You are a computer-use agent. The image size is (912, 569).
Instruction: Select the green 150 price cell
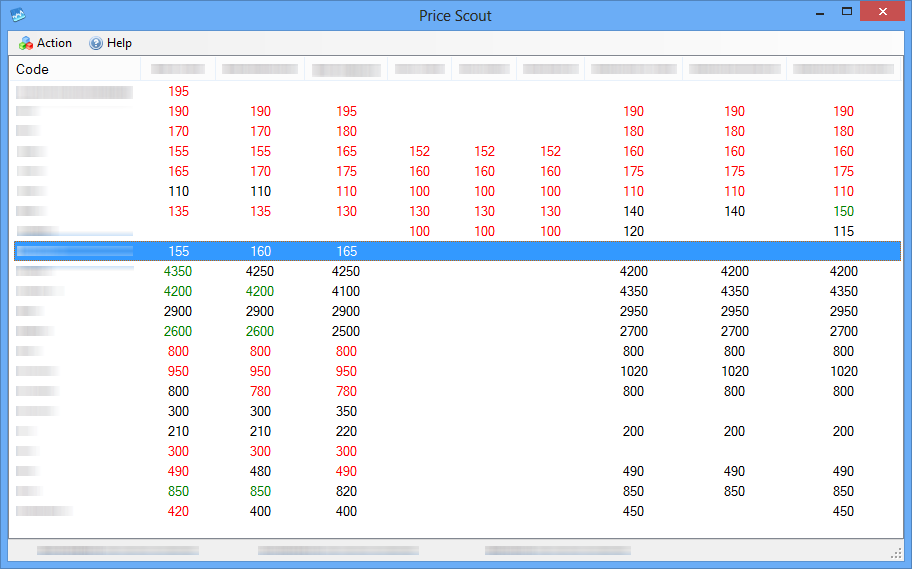pos(843,211)
